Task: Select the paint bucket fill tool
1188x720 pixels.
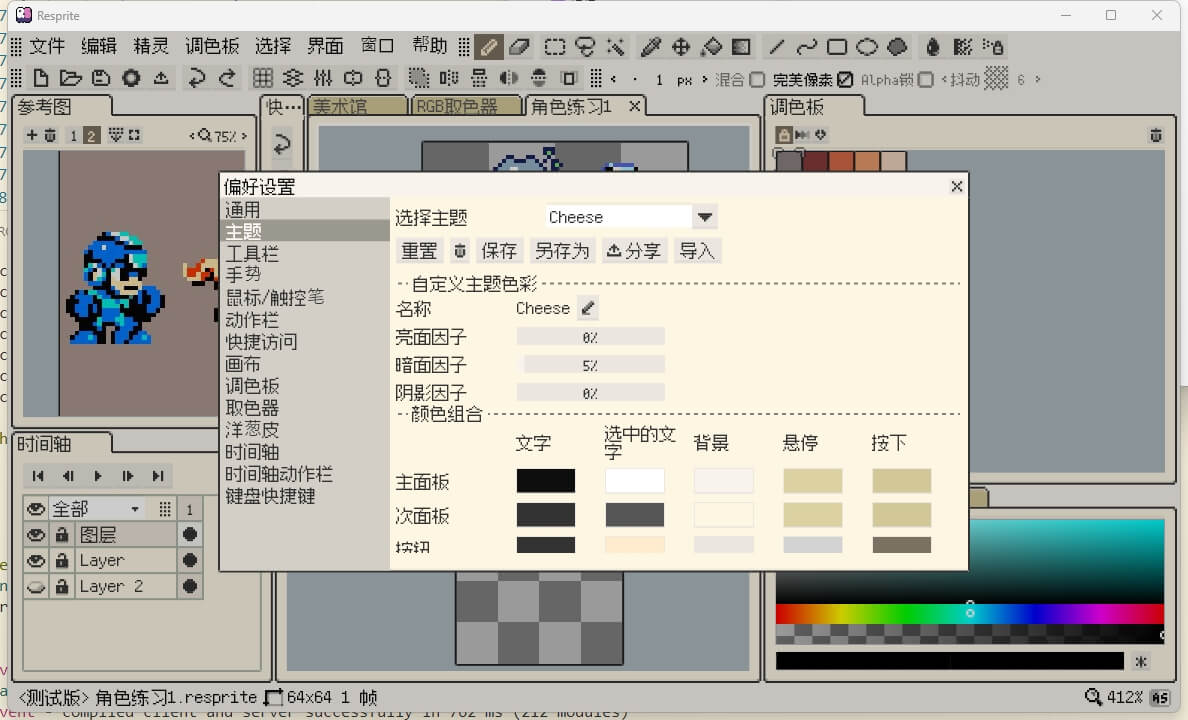Action: click(711, 46)
